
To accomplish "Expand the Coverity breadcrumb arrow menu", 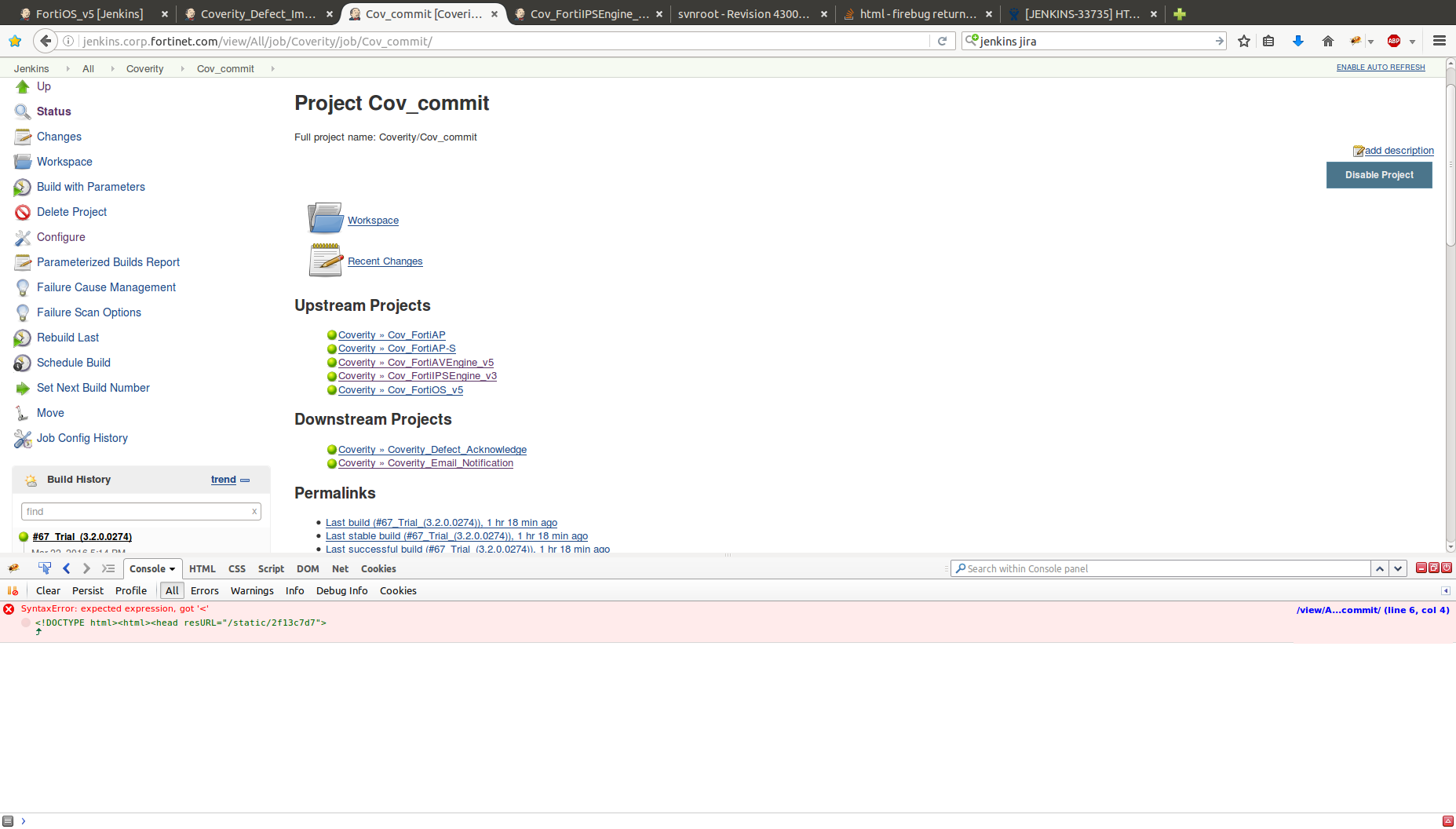I will coord(182,69).
